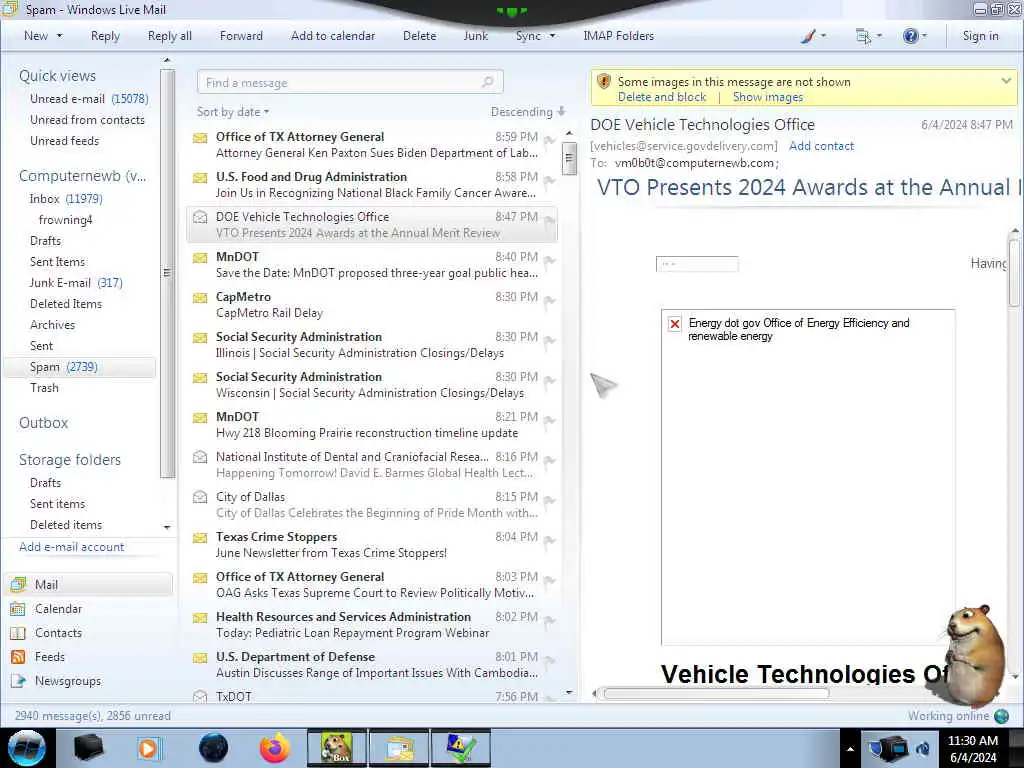Click Add e-mail account link
Viewport: 1024px width, 768px height.
72,547
